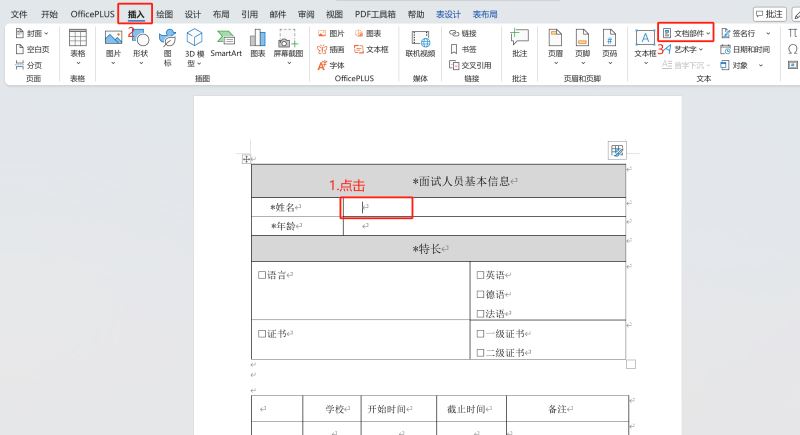Tick the 二级证书 checkbox
Viewport: 800px width, 435px height.
pos(480,352)
